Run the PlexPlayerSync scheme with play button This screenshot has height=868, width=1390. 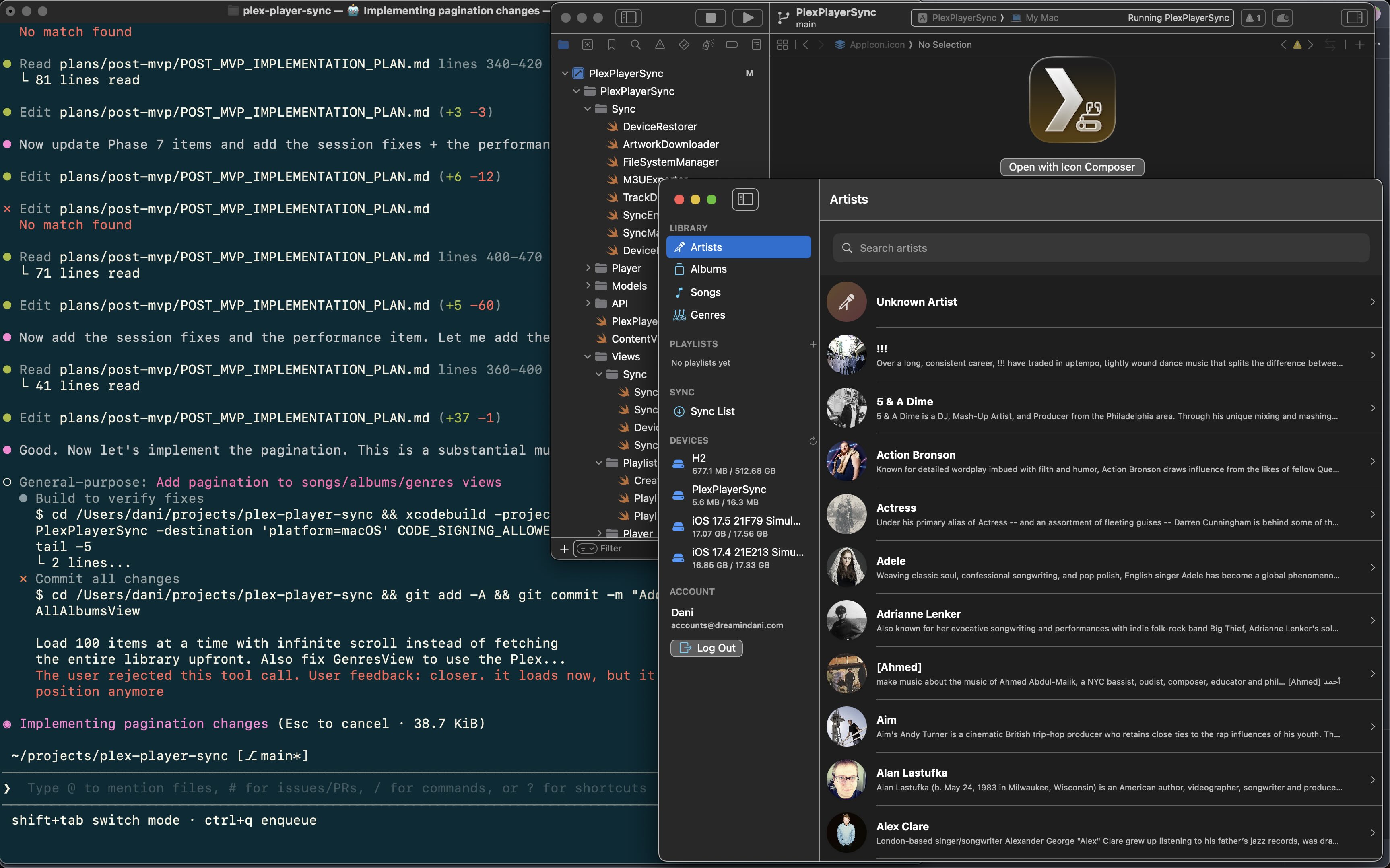coord(747,17)
